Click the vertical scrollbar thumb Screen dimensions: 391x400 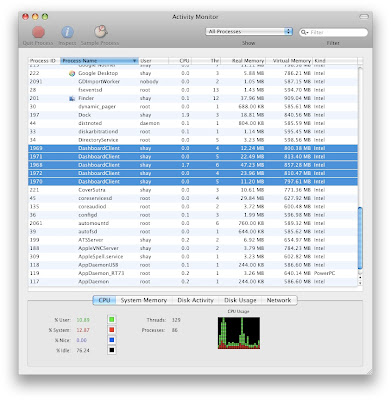pos(360,238)
